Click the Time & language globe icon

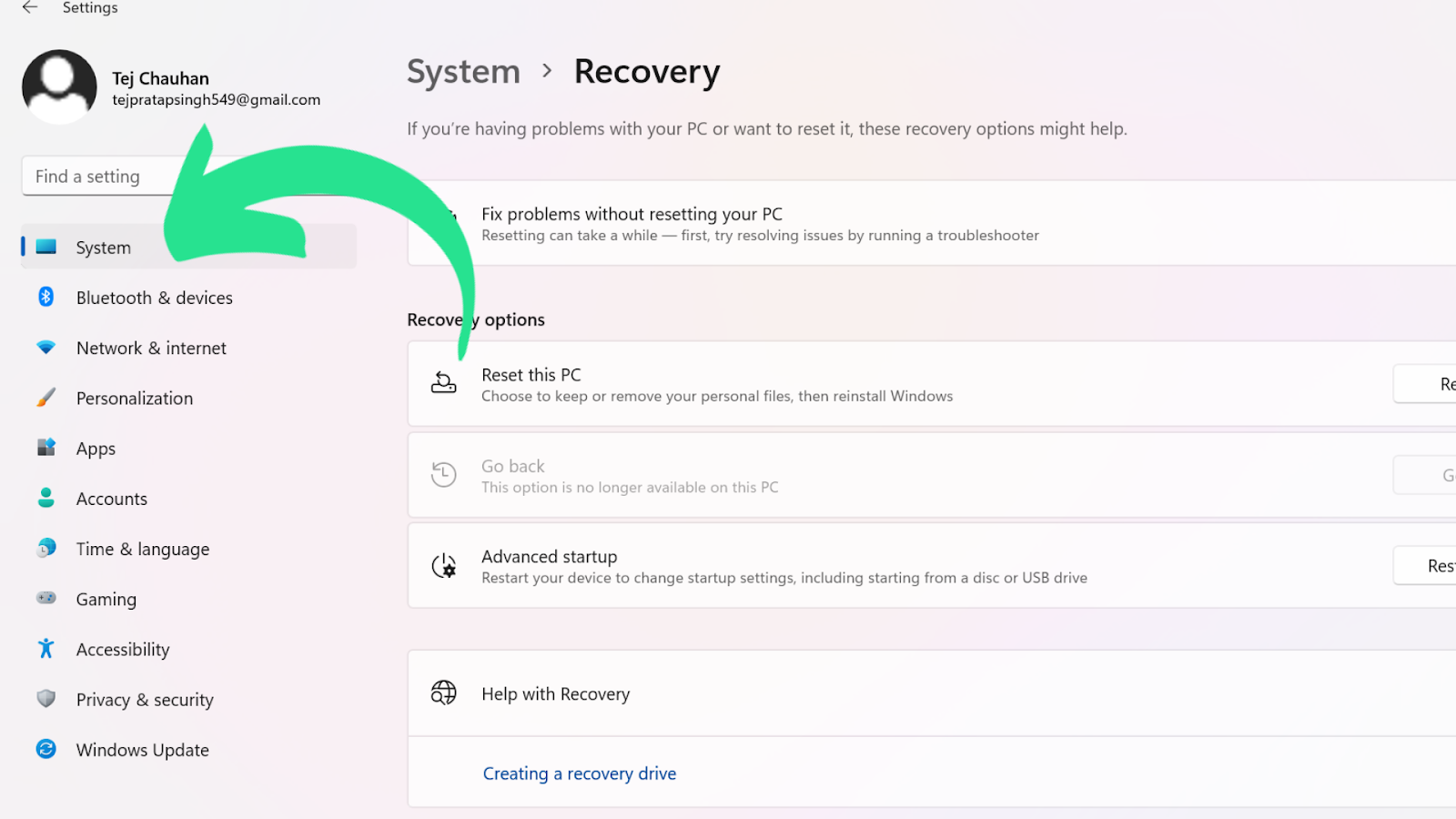(x=46, y=548)
